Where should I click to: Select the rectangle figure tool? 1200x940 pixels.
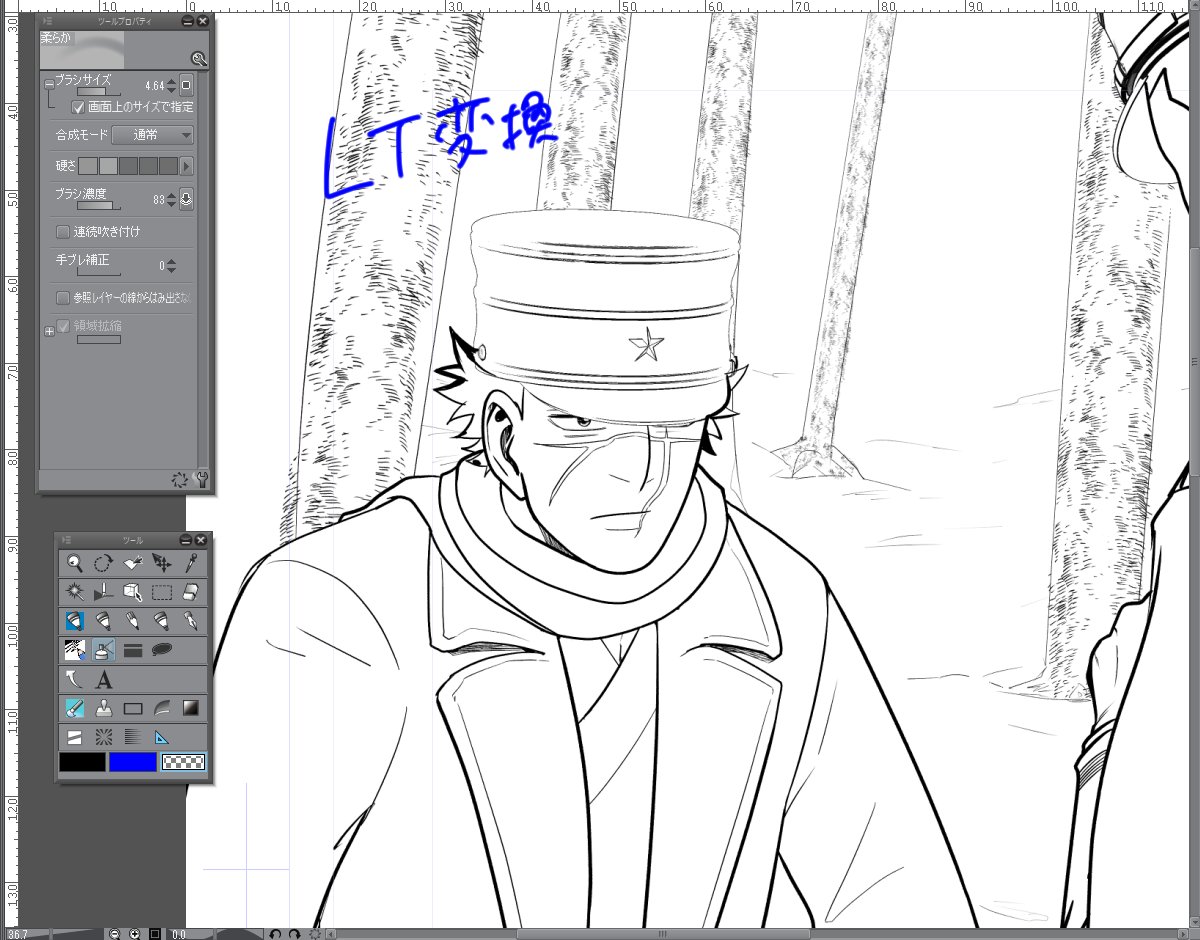(132, 709)
